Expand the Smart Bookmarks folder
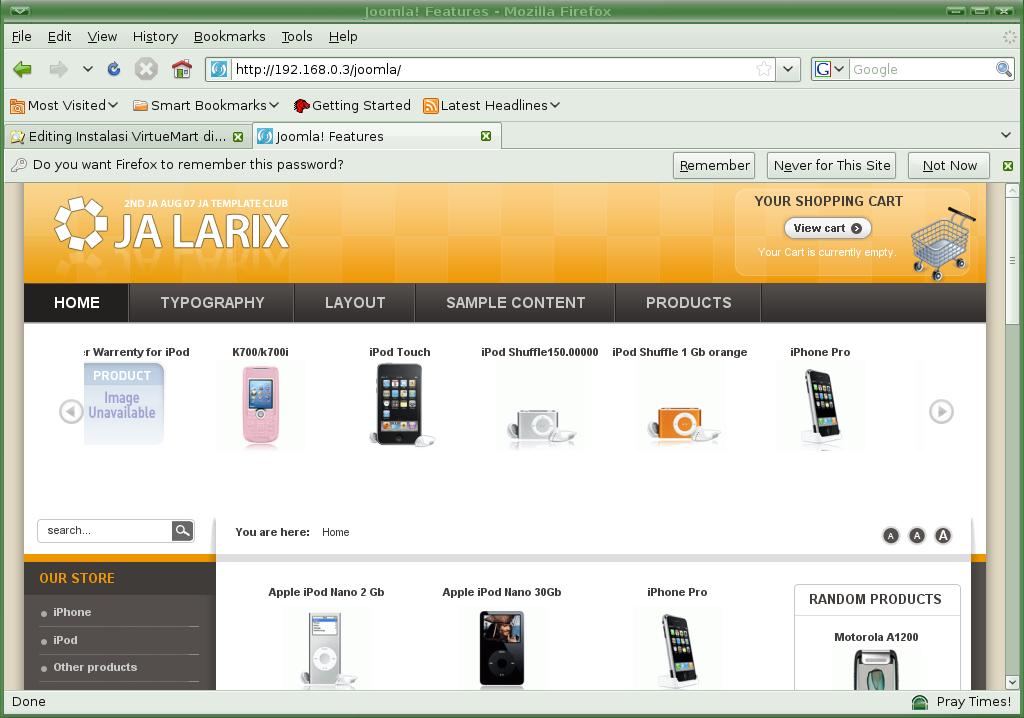1024x718 pixels. (206, 105)
